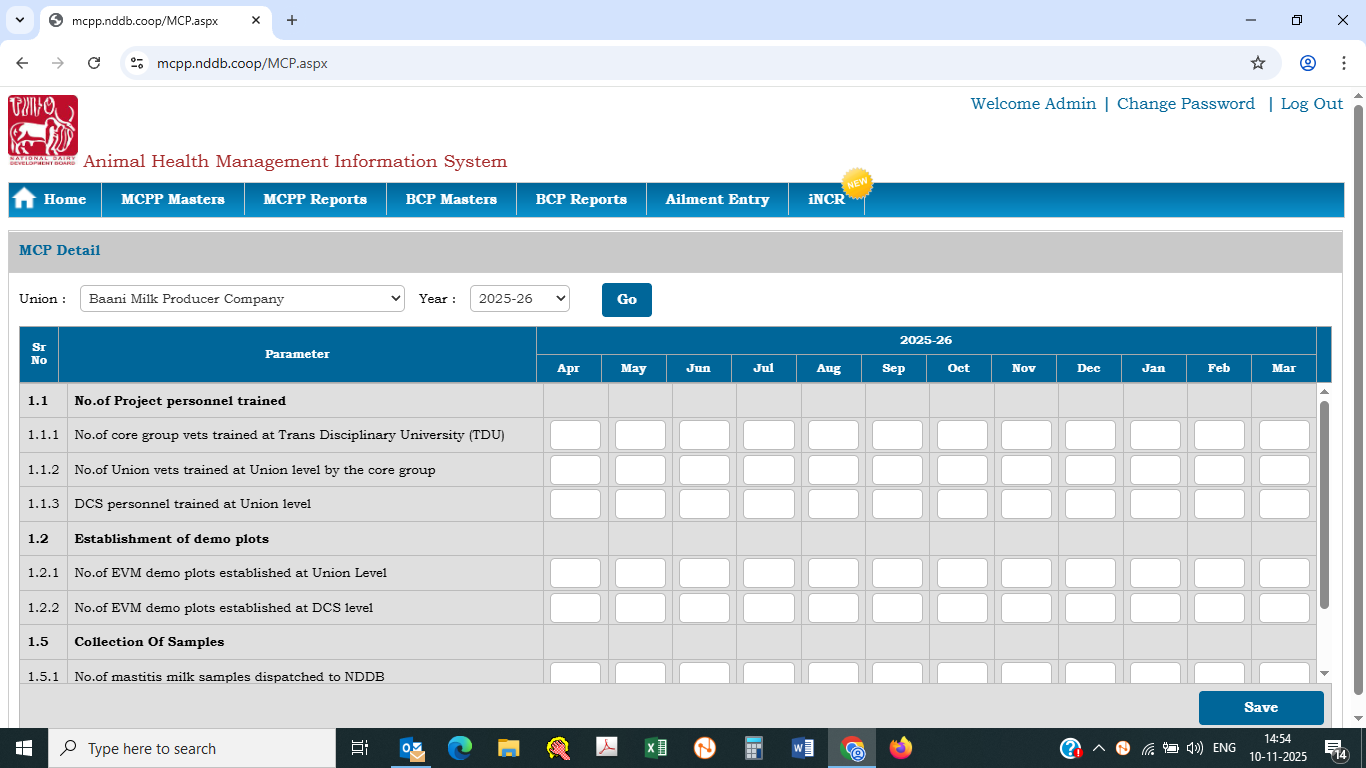Click the NDDB logo in the header

click(x=43, y=130)
